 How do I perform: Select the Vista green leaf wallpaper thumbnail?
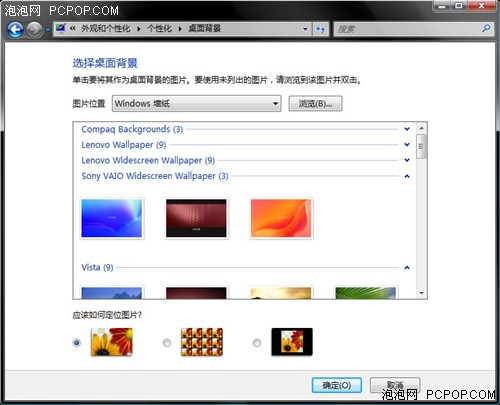coord(366,292)
